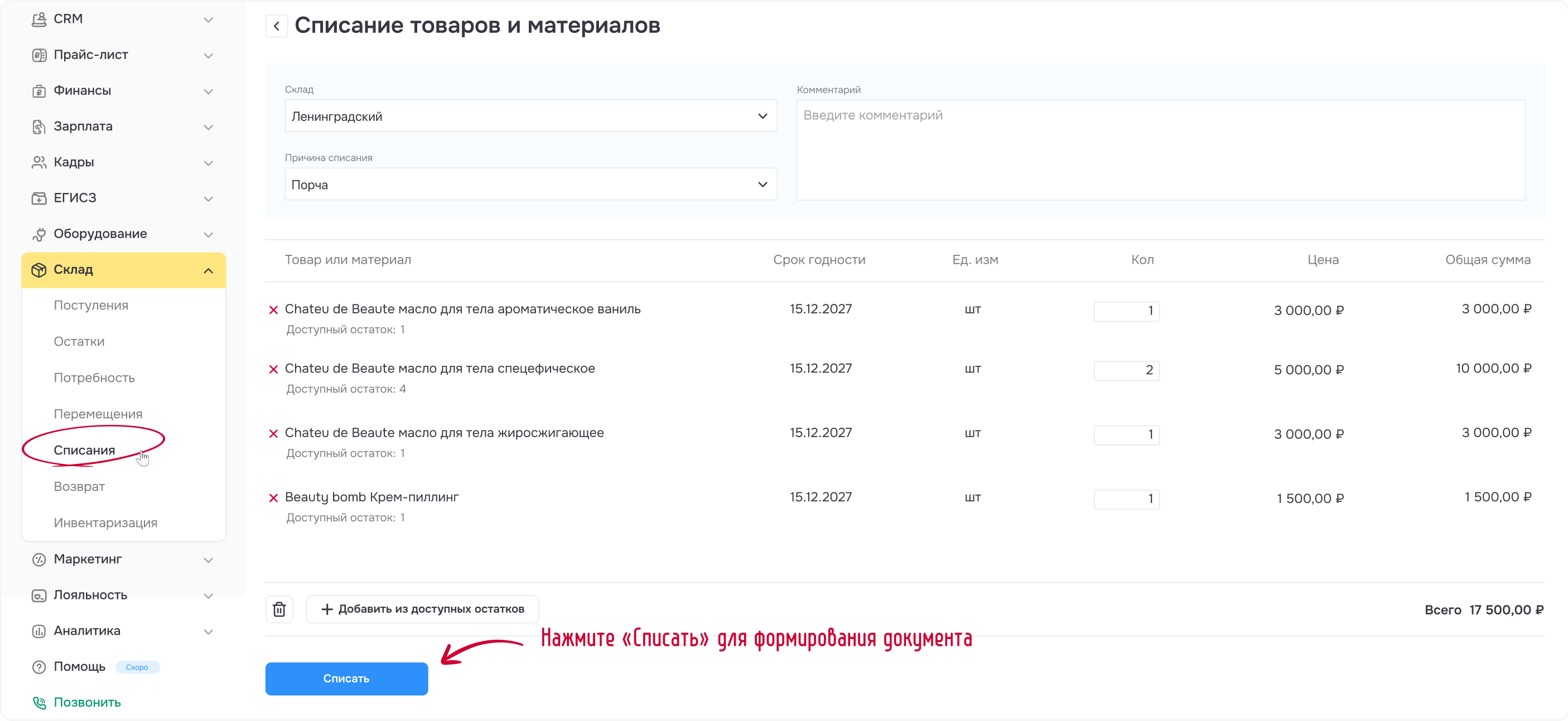The width and height of the screenshot is (1568, 721).
Task: Click quantity field for Beauty bomb Крем-пиллинг
Action: click(x=1127, y=500)
